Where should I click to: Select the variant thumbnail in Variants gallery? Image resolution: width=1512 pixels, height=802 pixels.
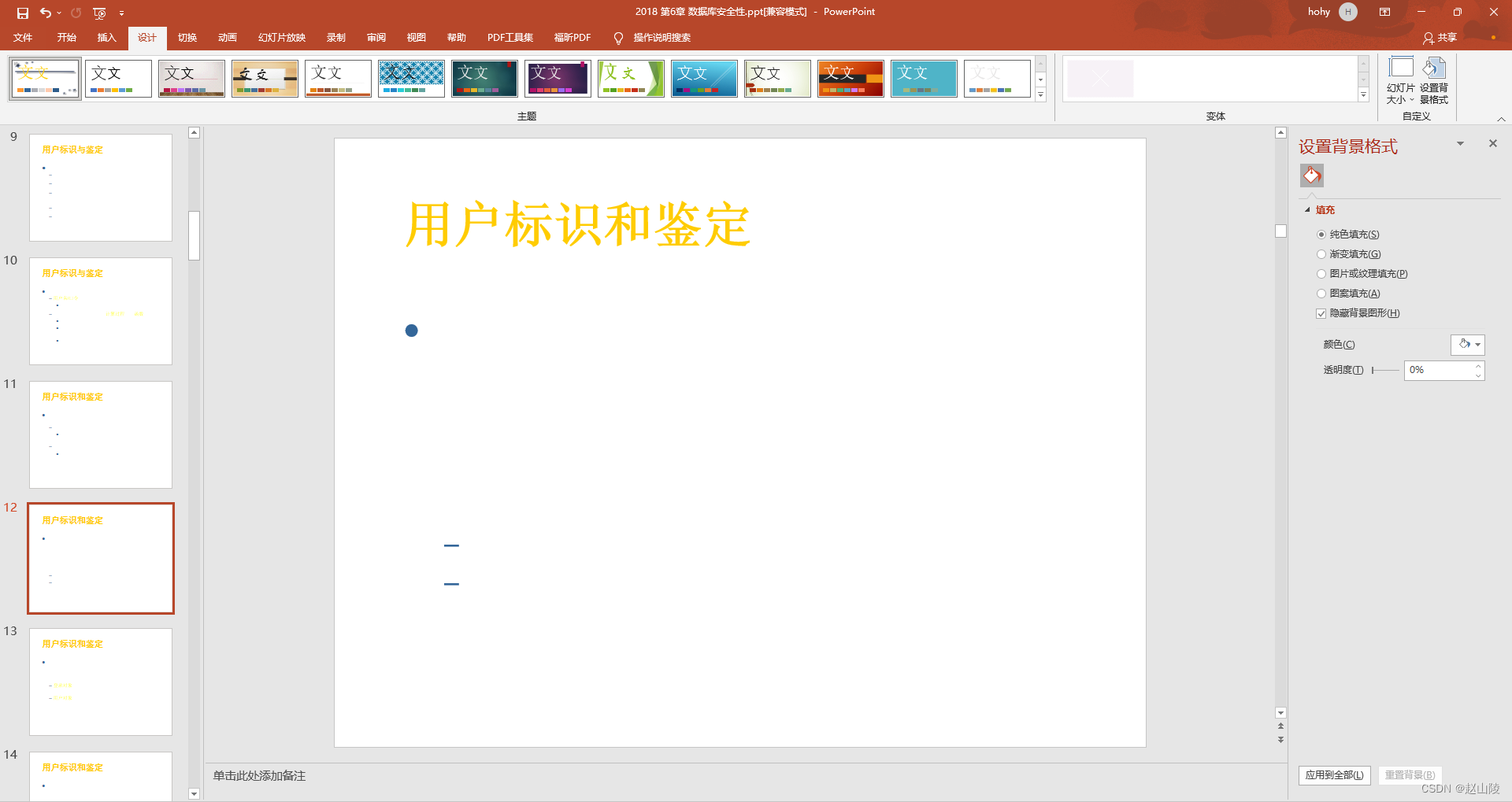pos(1100,79)
